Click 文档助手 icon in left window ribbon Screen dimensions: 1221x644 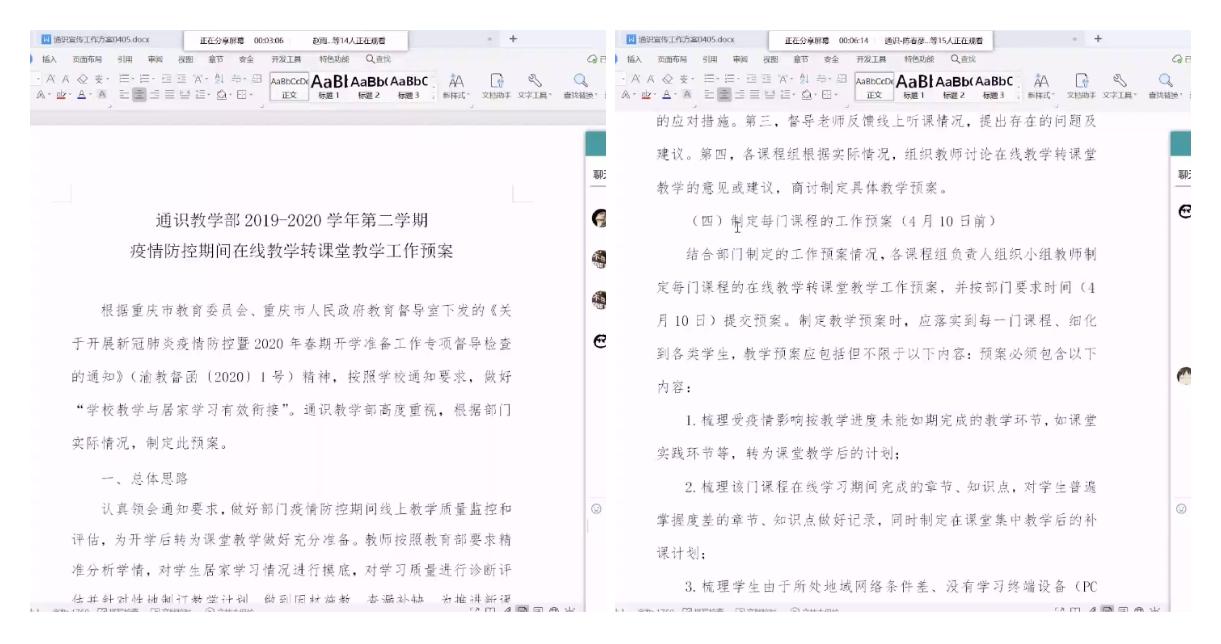pyautogui.click(x=497, y=83)
